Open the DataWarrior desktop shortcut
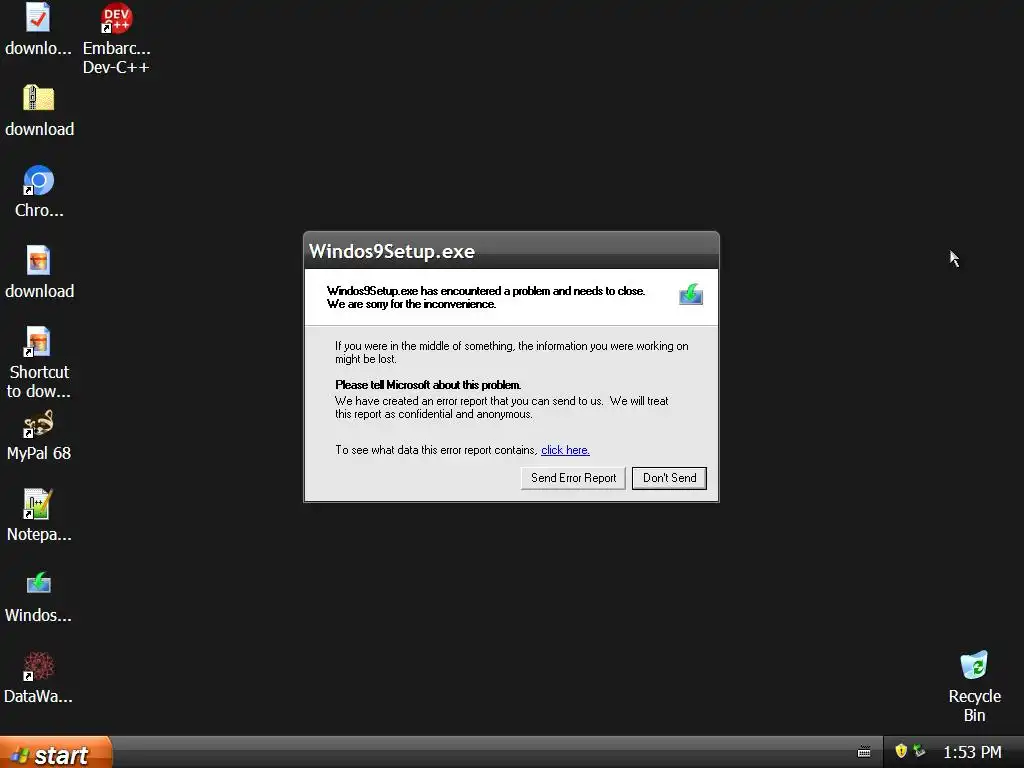The image size is (1024, 768). [39, 666]
